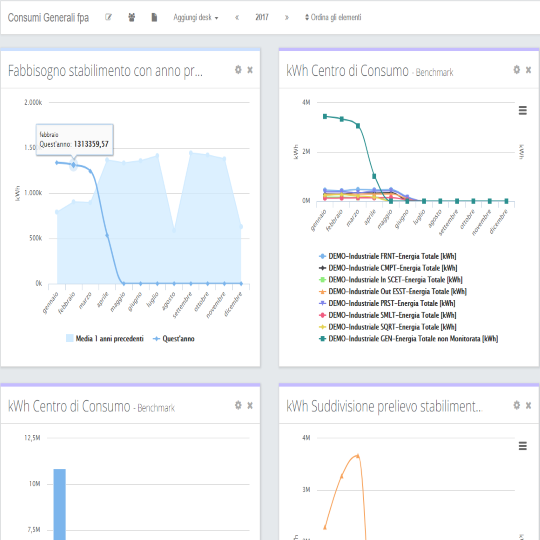Image resolution: width=540 pixels, height=540 pixels.
Task: Toggle Quest'anno legend series
Action: click(x=174, y=339)
